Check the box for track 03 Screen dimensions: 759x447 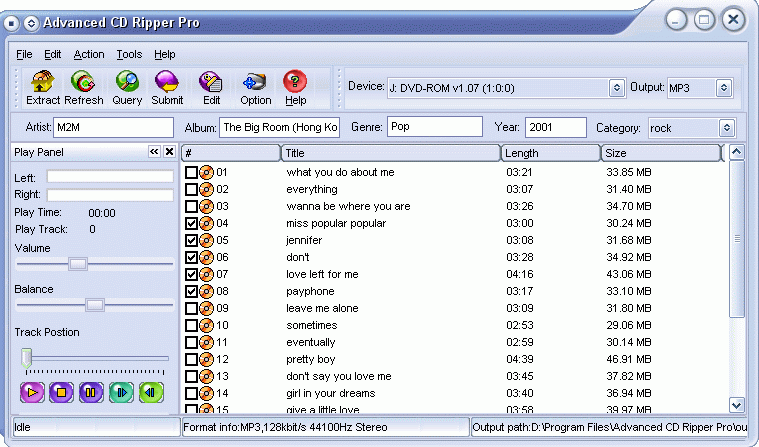(191, 206)
